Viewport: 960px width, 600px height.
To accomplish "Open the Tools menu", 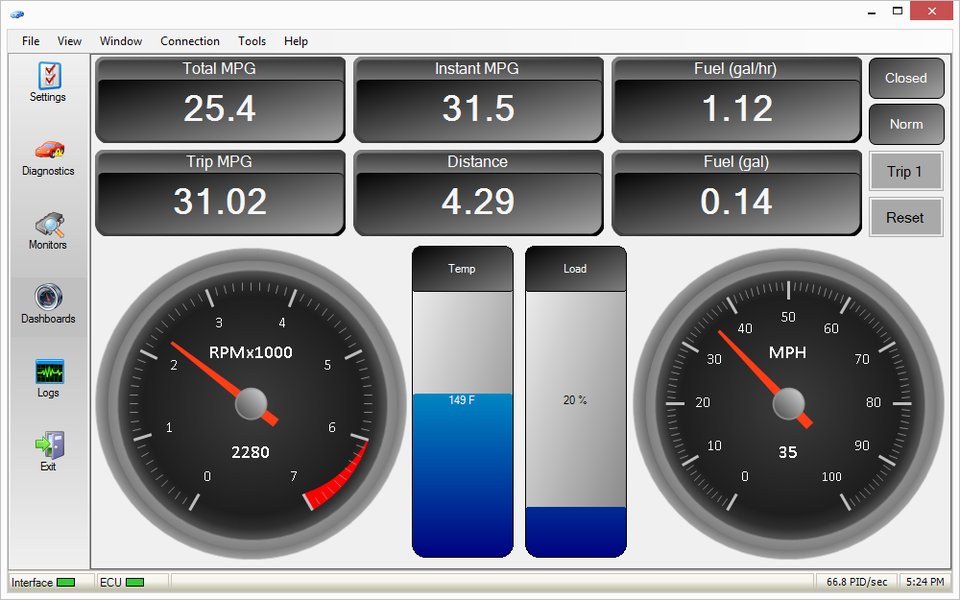I will (251, 41).
